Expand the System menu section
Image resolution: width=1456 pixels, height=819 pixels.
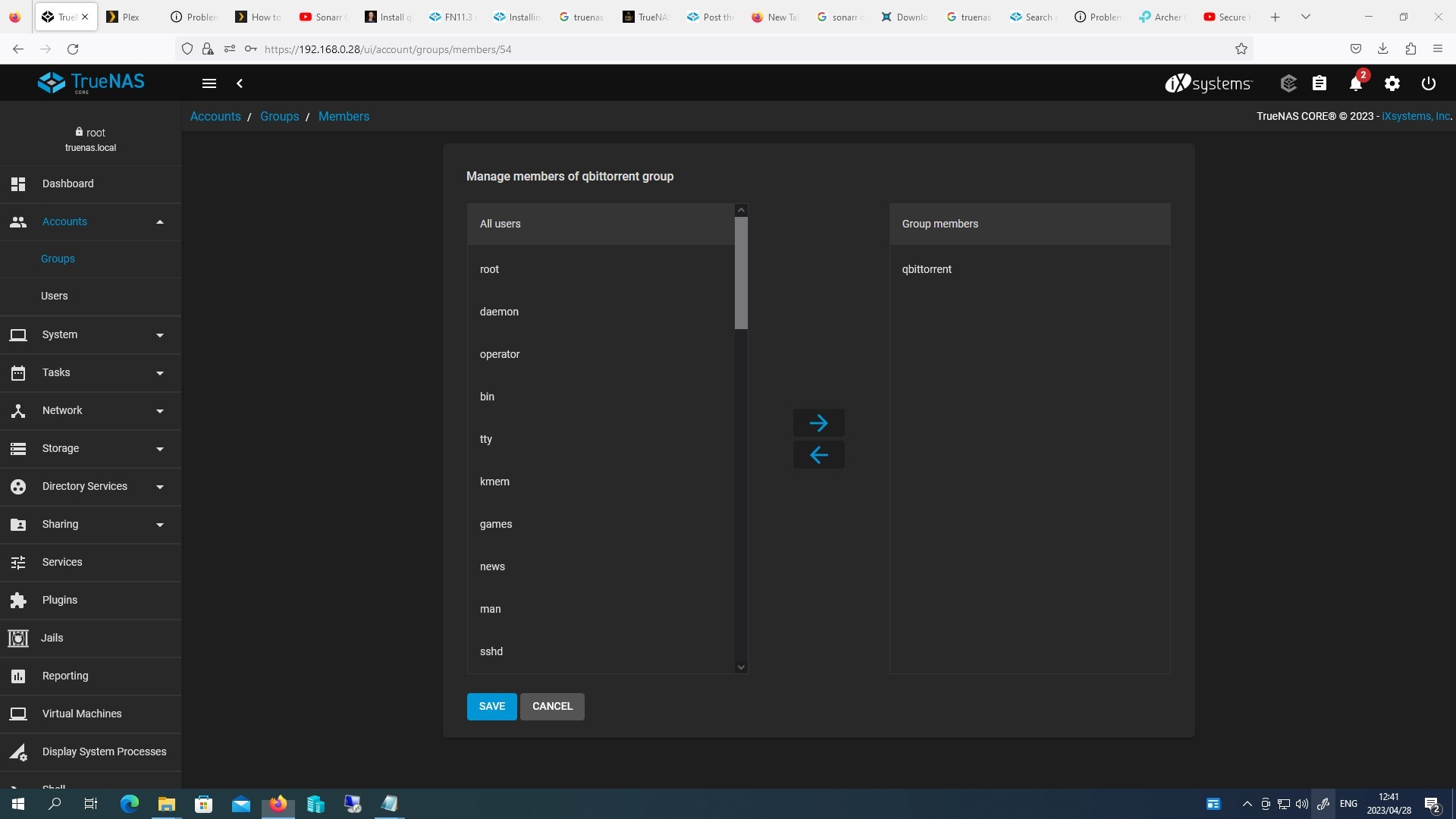(91, 334)
